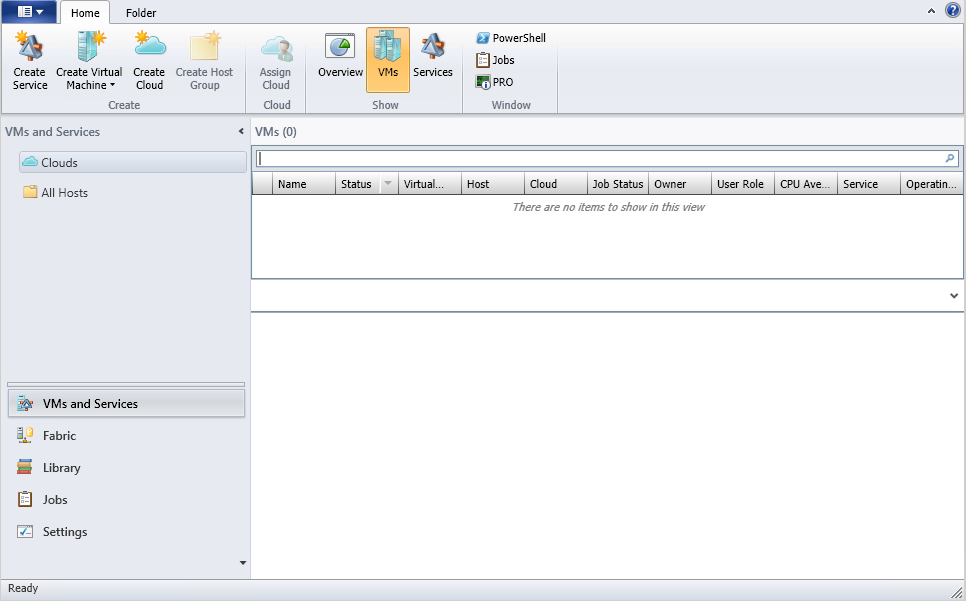Viewport: 966px width, 601px height.
Task: Go to the Library workspace
Action: [x=61, y=468]
